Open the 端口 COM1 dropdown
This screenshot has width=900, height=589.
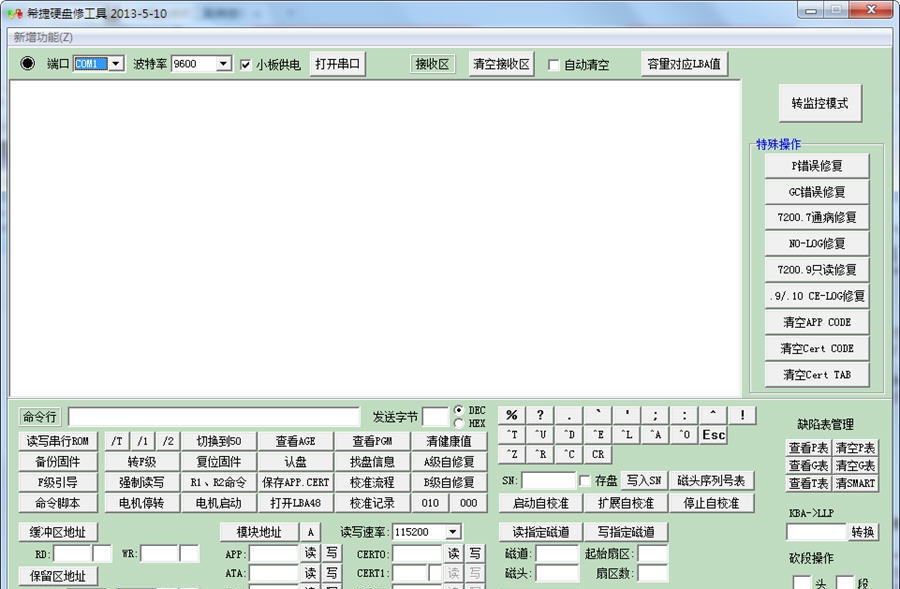[115, 64]
